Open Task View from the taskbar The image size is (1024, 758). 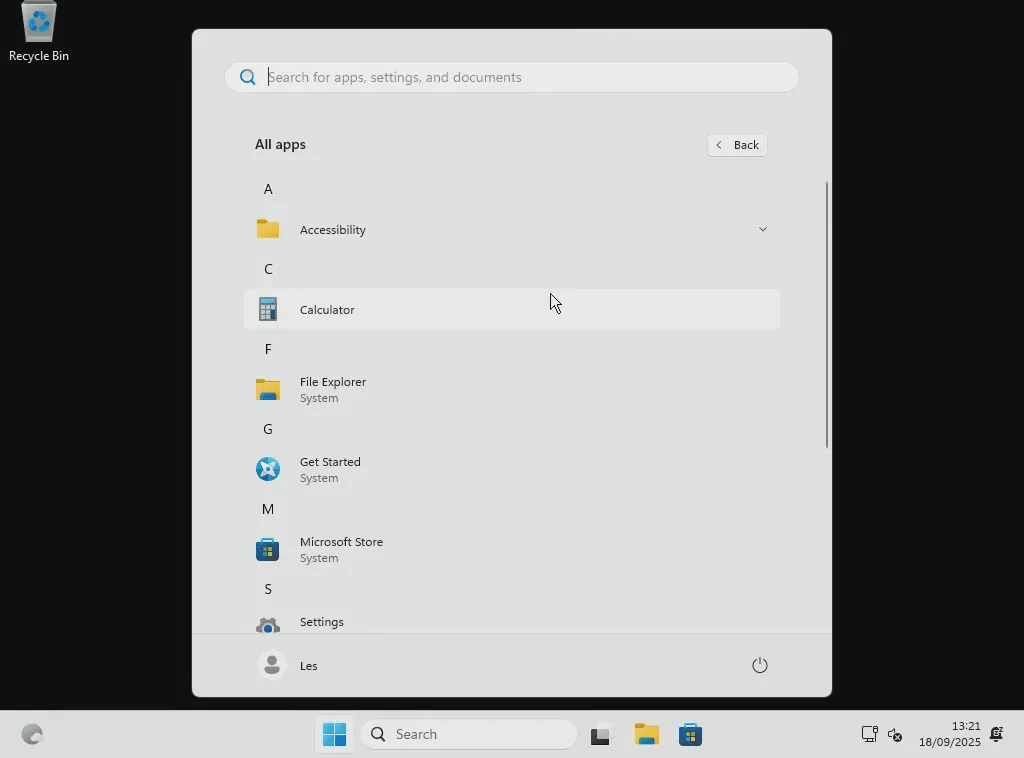(x=601, y=734)
